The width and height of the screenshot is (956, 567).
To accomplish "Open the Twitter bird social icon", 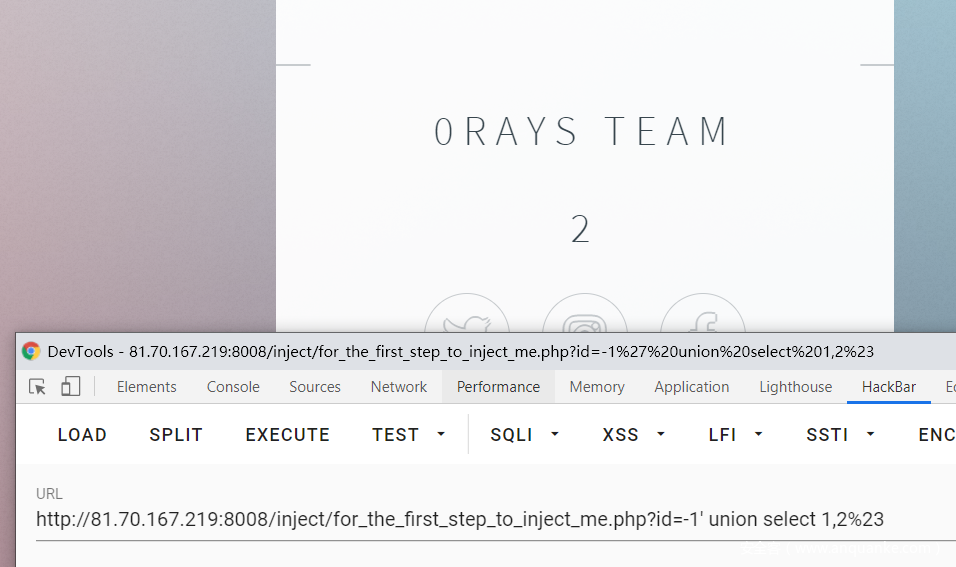I will pos(467,313).
